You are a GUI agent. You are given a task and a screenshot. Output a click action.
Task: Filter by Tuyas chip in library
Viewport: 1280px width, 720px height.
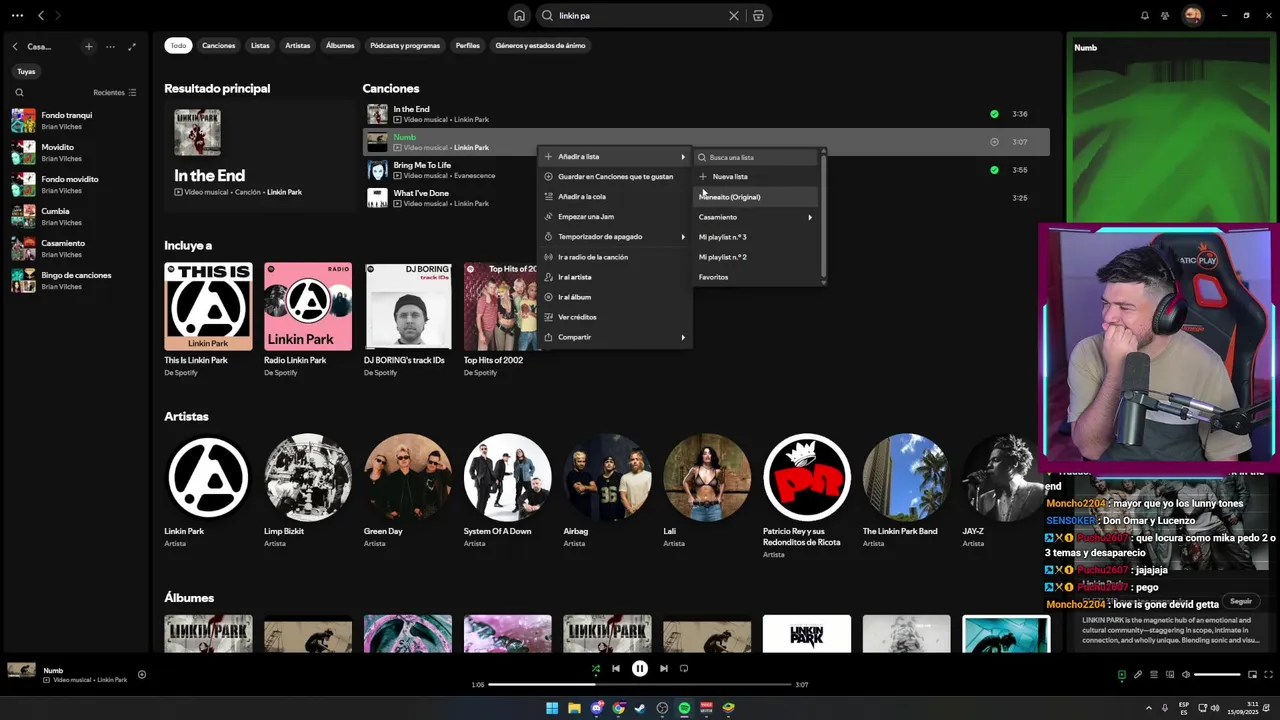(x=26, y=72)
